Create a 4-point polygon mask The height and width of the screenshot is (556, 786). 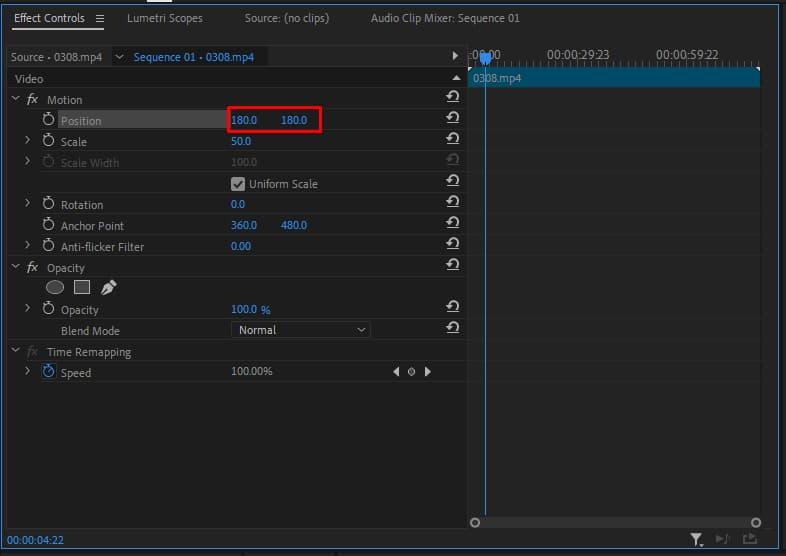82,288
